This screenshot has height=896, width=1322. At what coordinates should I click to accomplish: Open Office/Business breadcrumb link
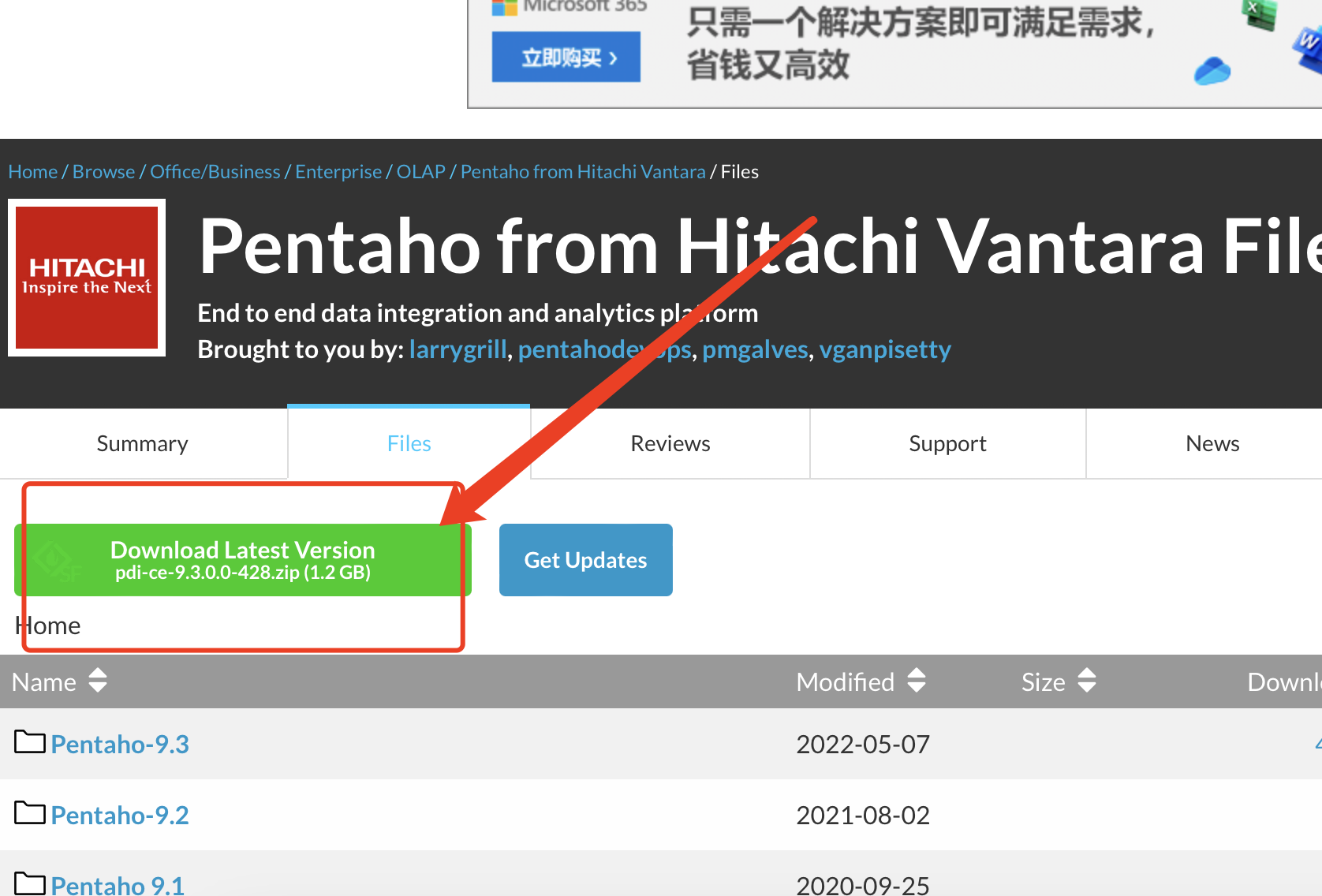point(215,172)
